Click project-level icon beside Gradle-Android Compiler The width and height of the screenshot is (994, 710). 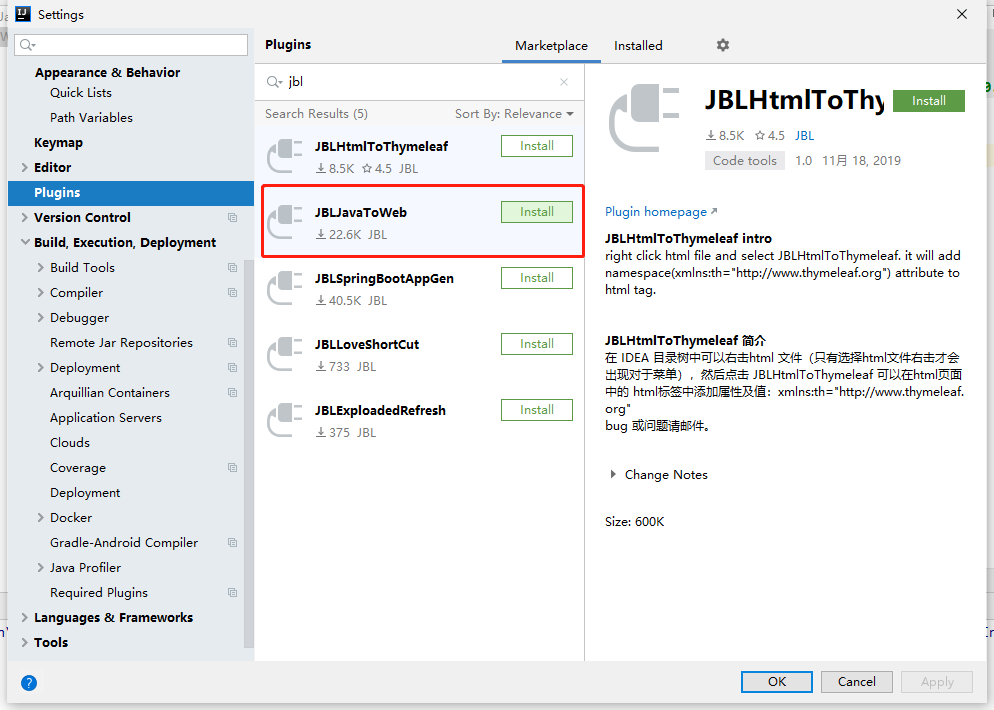point(233,543)
